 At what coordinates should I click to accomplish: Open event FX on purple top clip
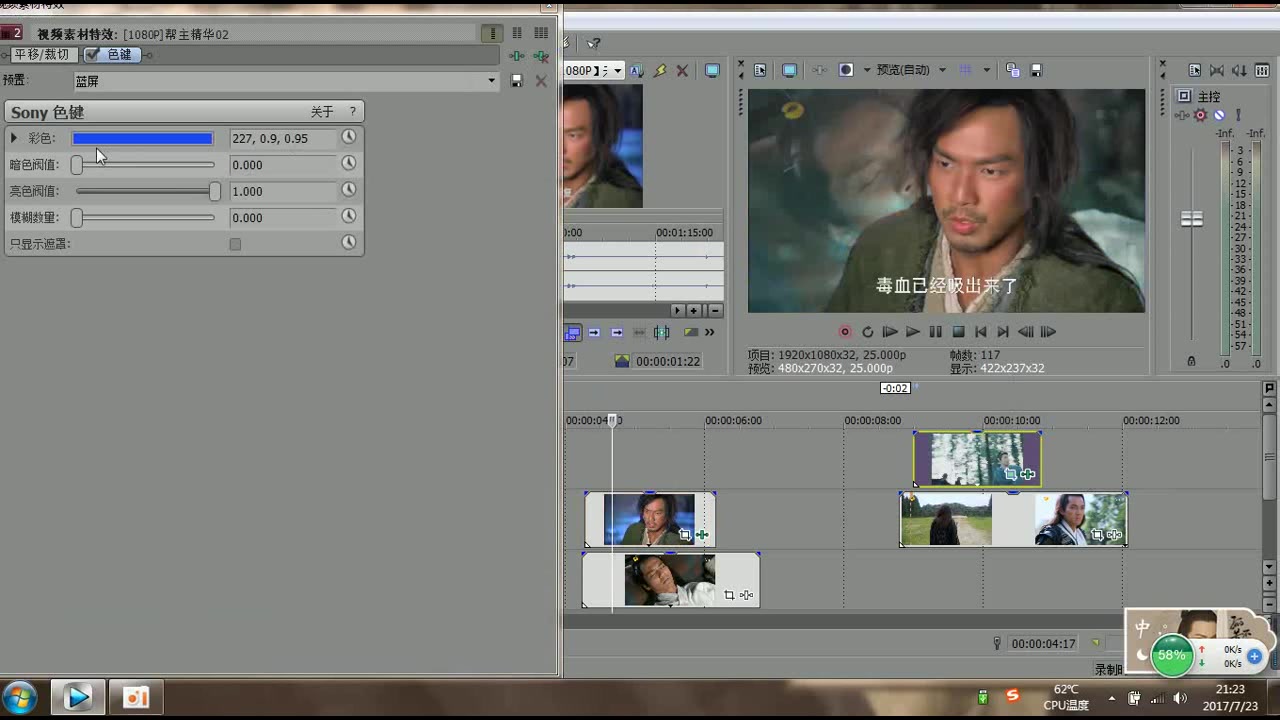coord(1029,474)
